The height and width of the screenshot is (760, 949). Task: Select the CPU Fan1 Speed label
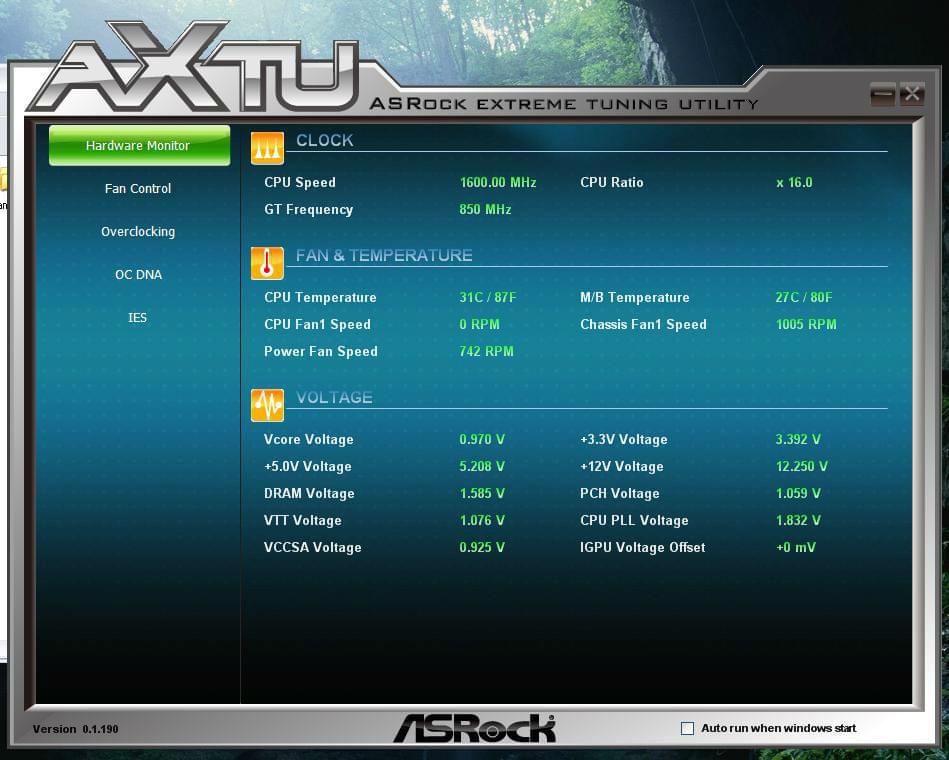[317, 324]
